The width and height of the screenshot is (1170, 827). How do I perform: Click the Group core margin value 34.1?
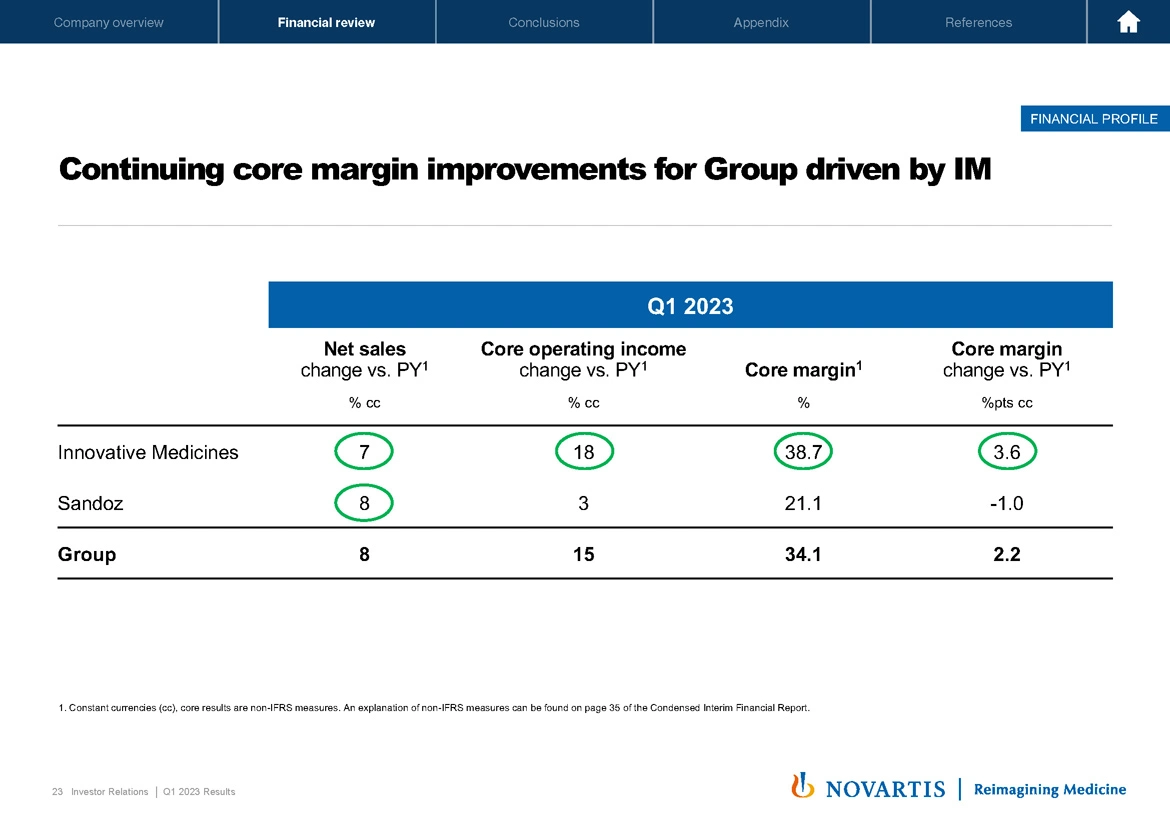click(803, 554)
